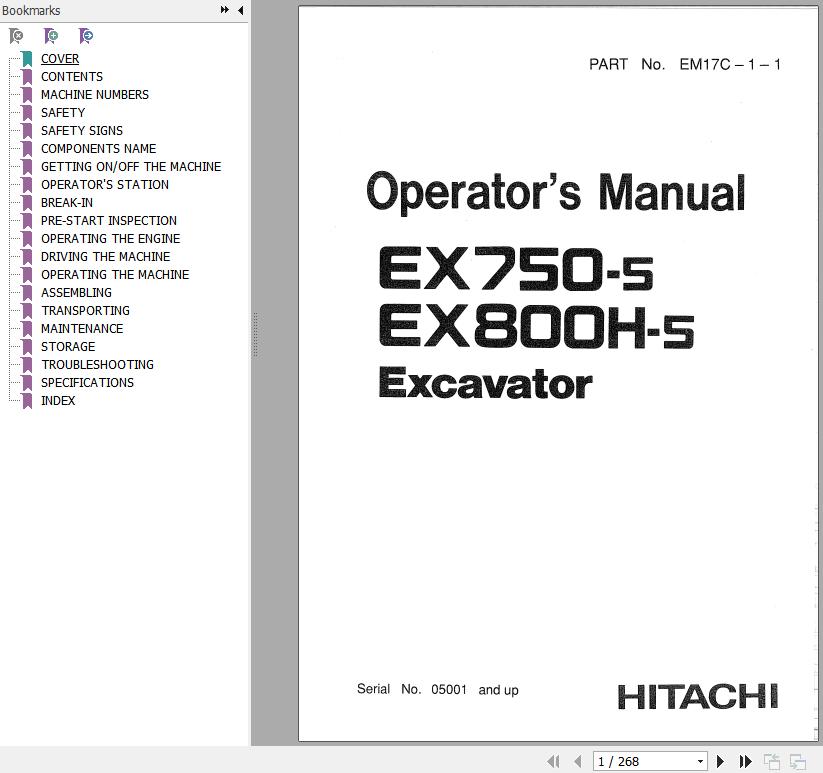
Task: Open DRIVING THE MACHINE bookmark
Action: [x=105, y=257]
